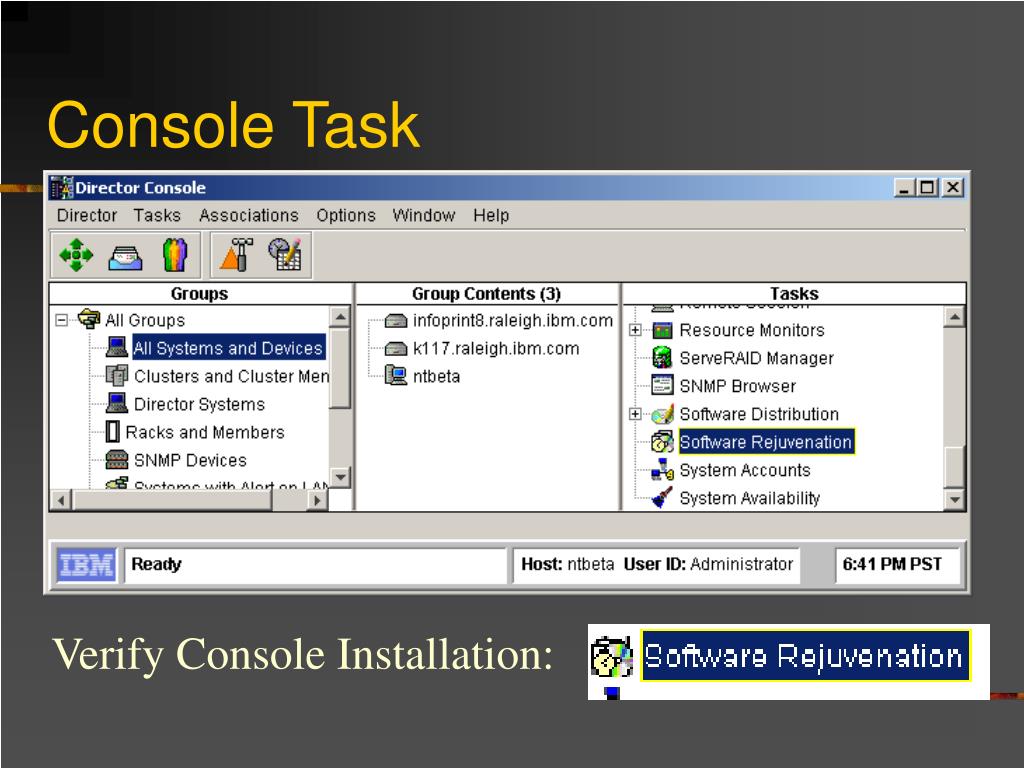
Task: Collapse the All Groups tree node
Action: coord(61,320)
